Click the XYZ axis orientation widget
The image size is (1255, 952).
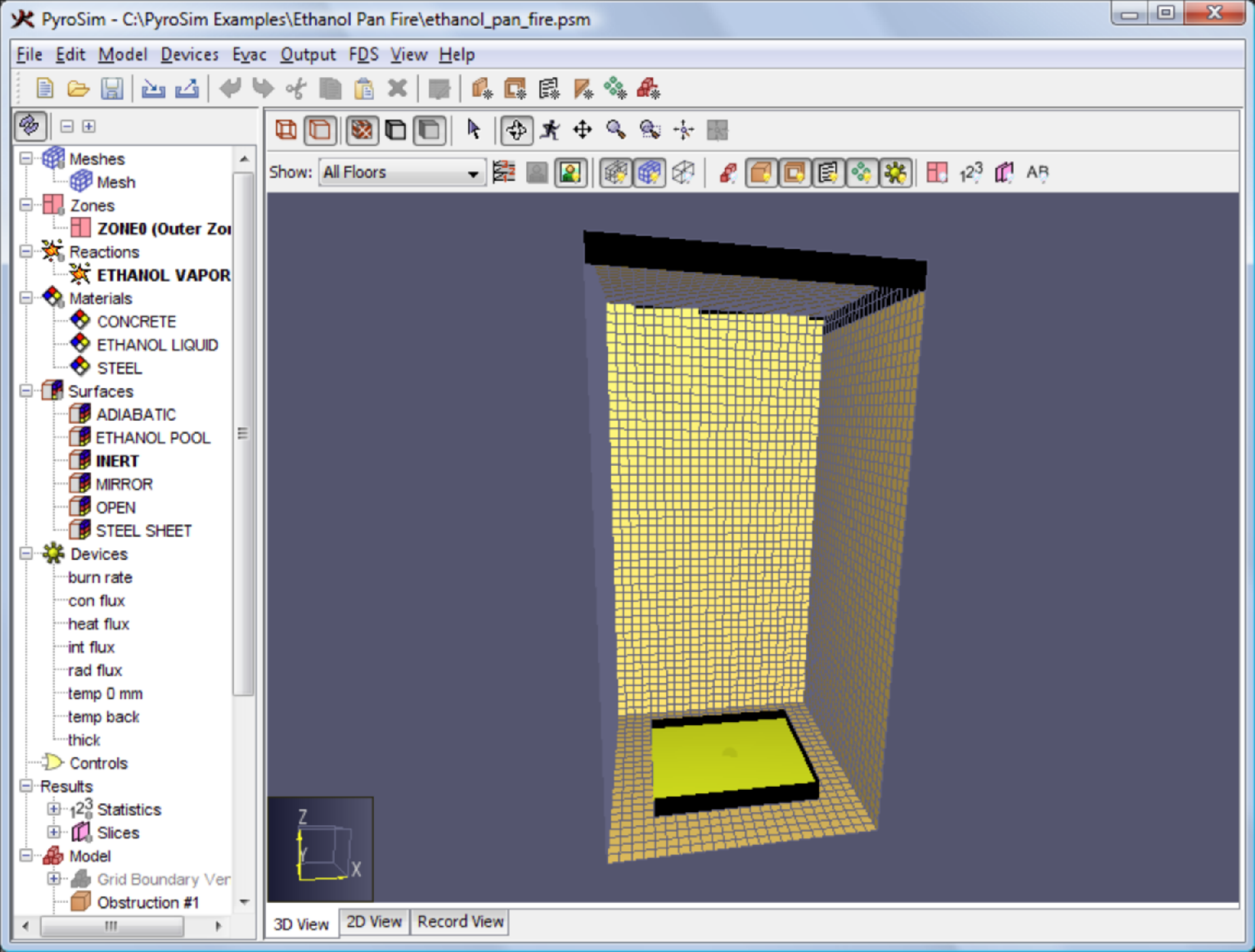[320, 849]
